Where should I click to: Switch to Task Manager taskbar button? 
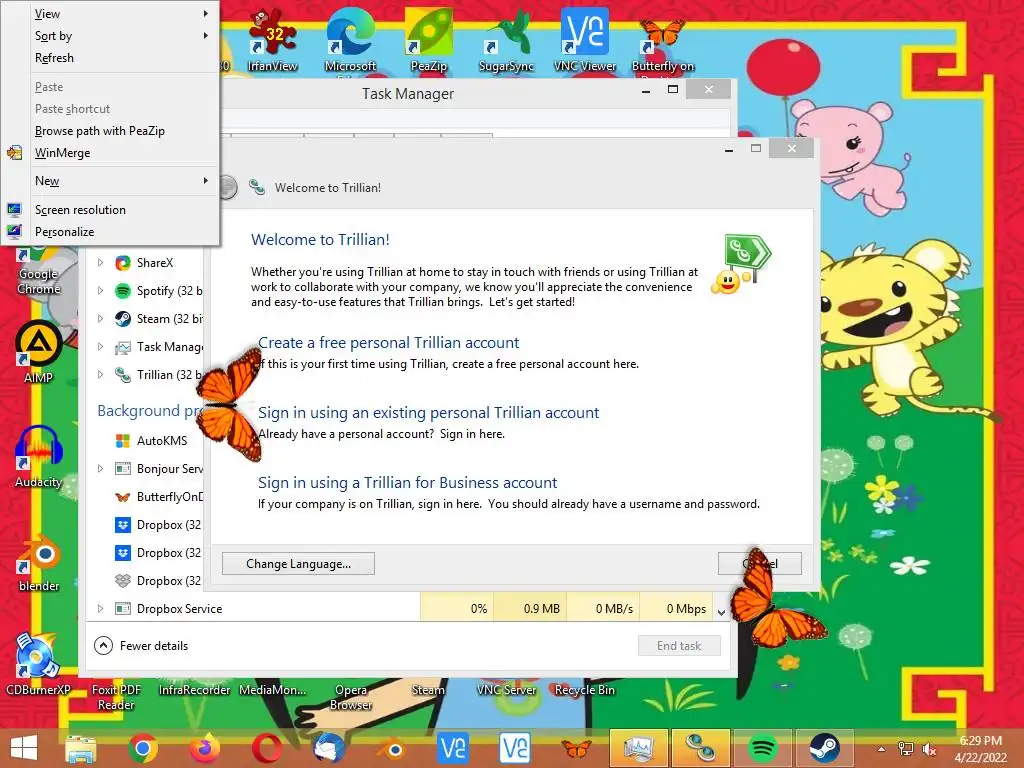tap(639, 748)
